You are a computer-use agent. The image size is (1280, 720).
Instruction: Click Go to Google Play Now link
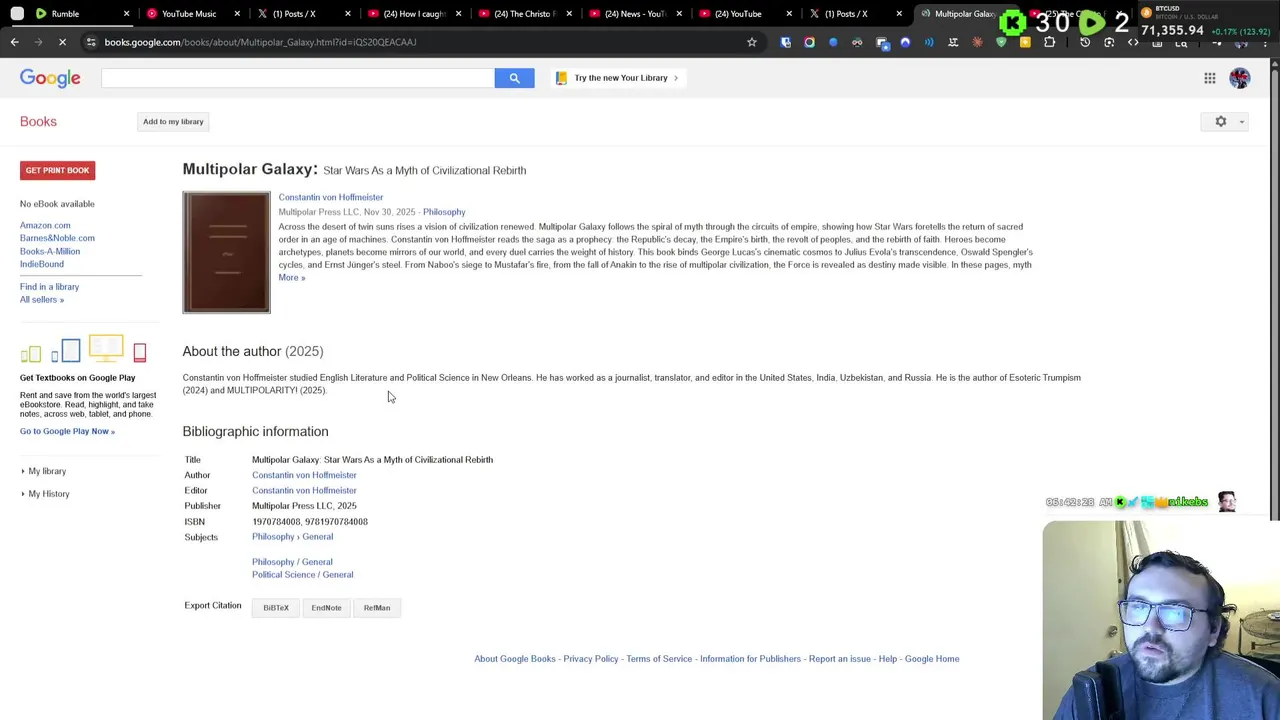point(67,431)
